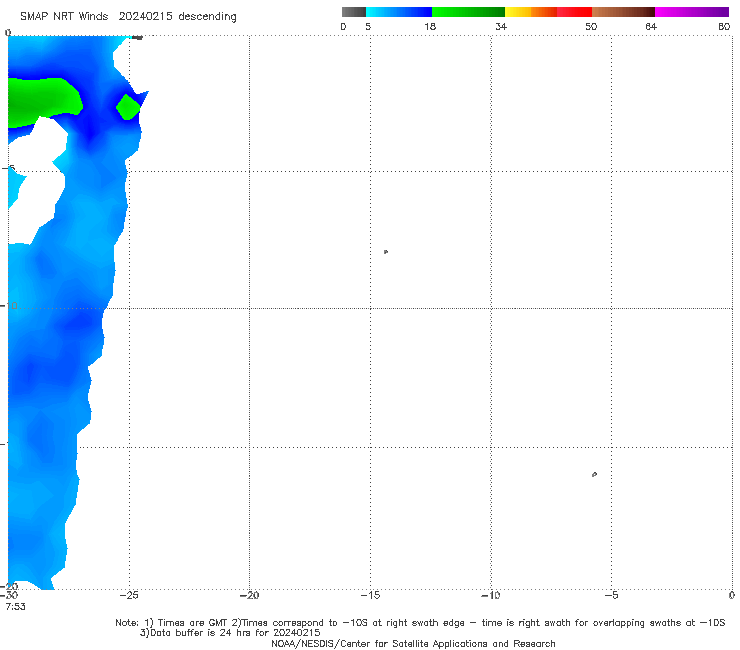The width and height of the screenshot is (740, 650).
Task: Click the longitude label '-5' on the bottom axis
Action: click(x=611, y=595)
